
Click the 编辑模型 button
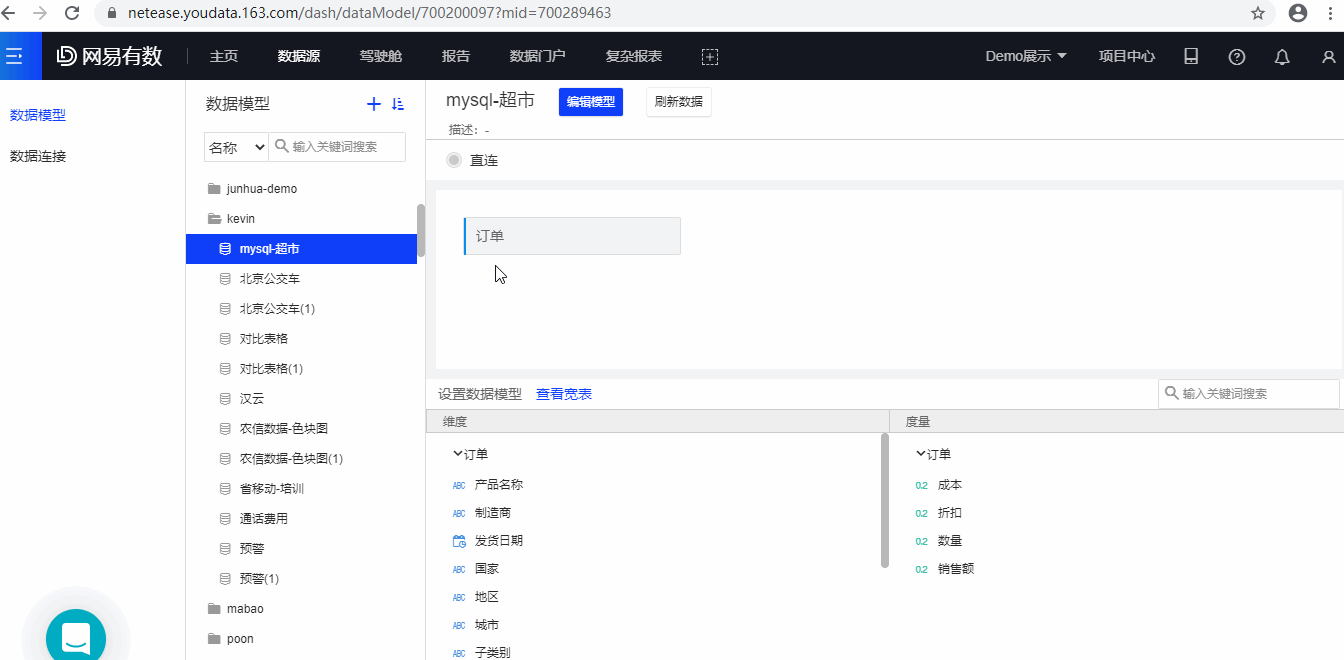point(590,102)
